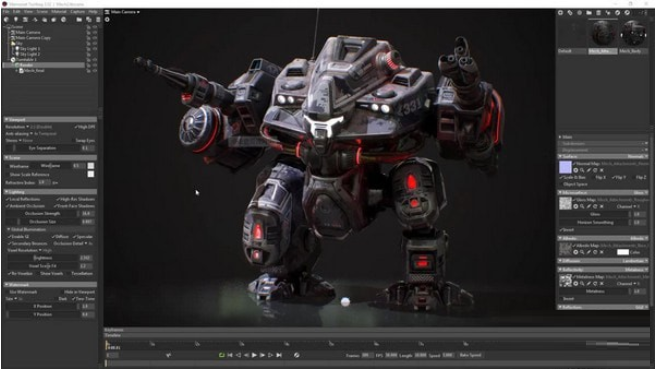Toggle Enable GI checkbox
The width and height of the screenshot is (656, 370).
[9, 236]
